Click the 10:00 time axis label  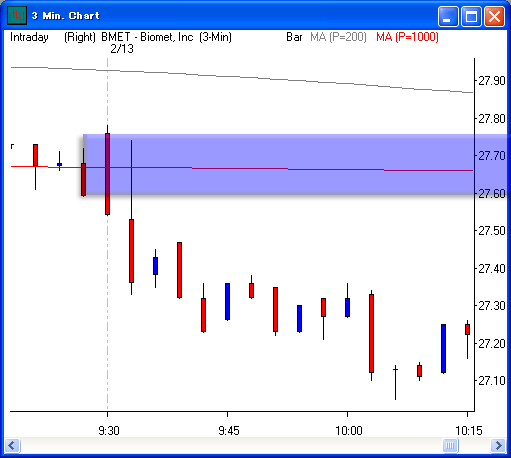349,431
